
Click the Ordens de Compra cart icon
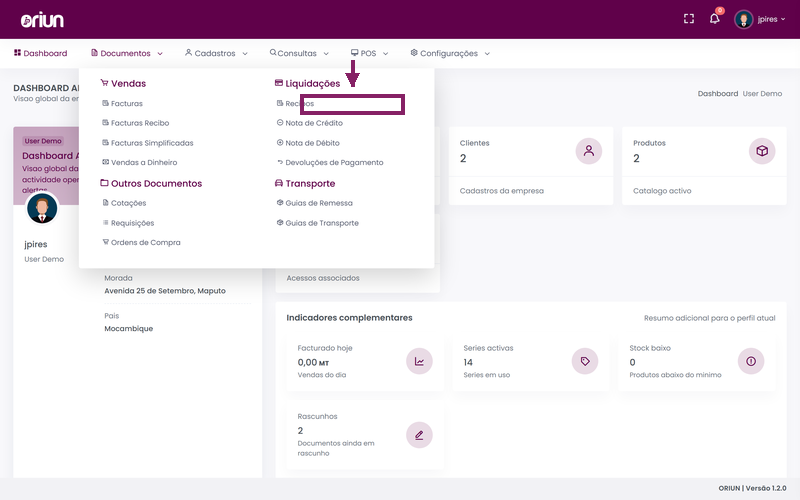point(106,242)
